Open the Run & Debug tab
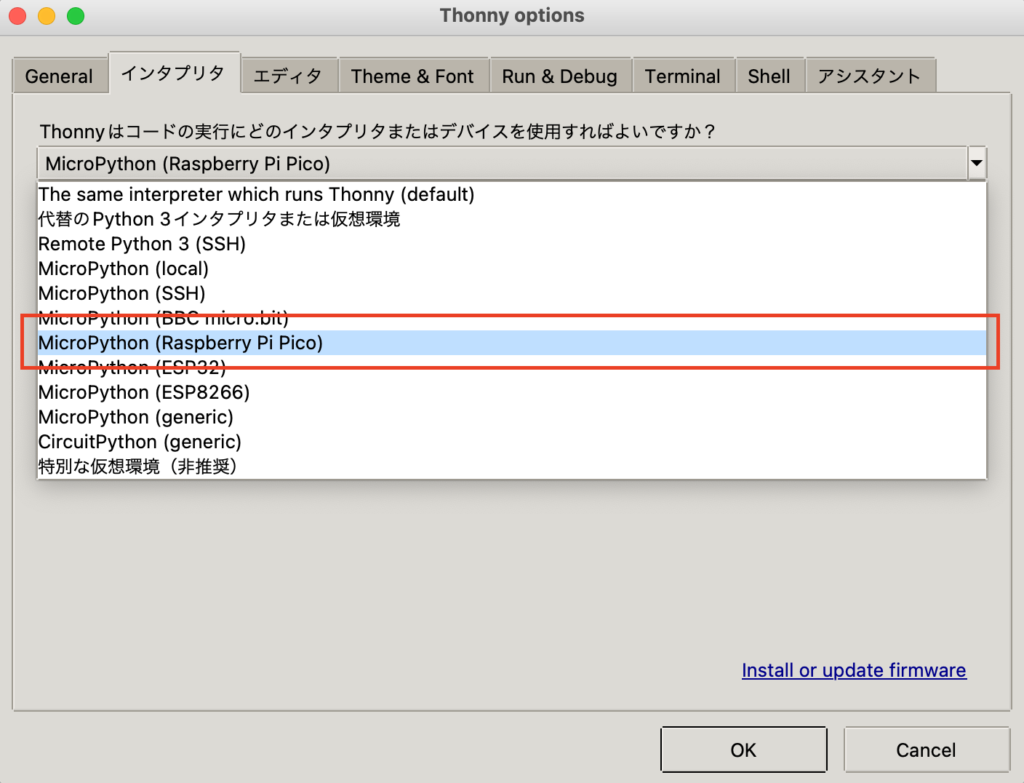 coord(560,76)
